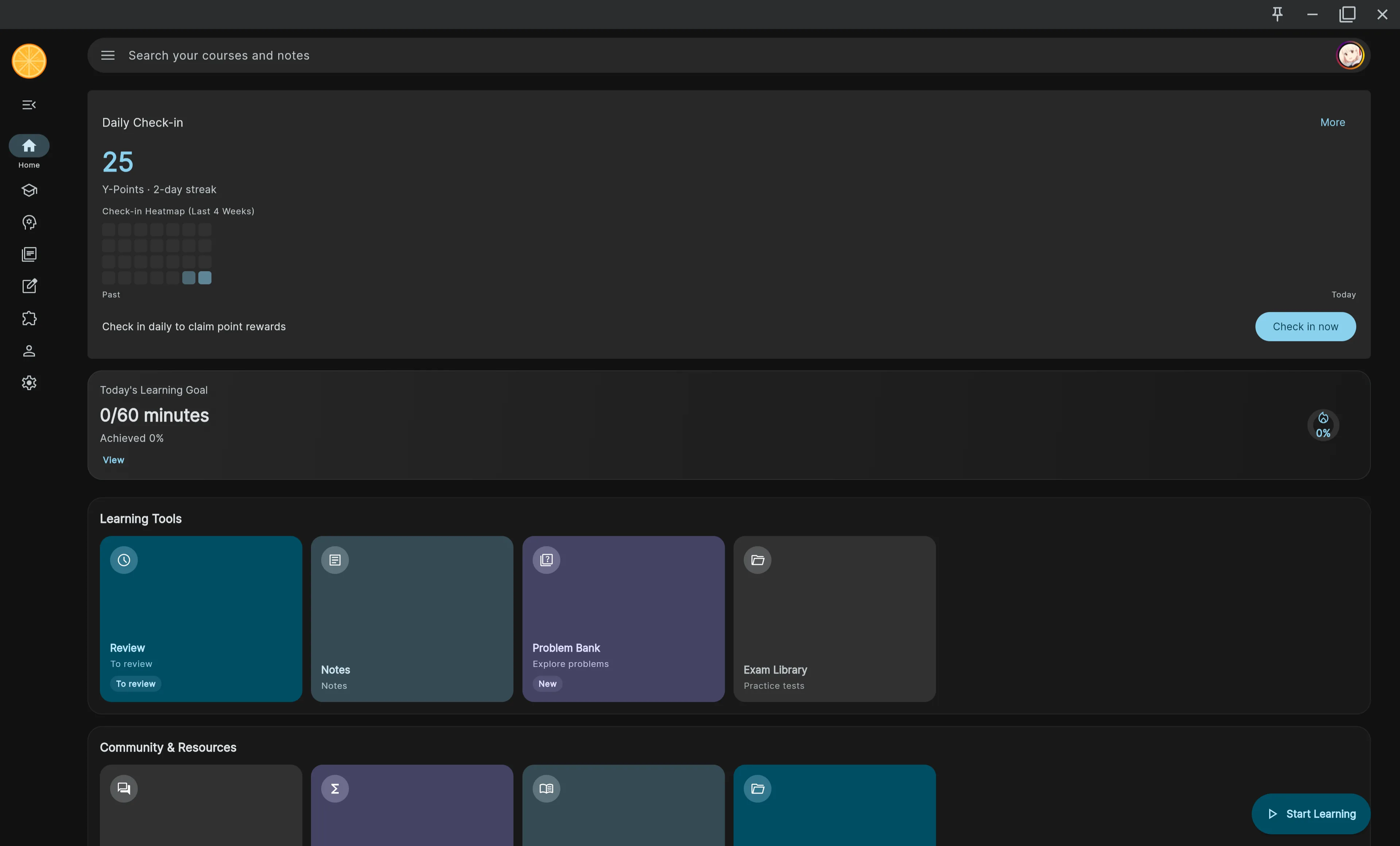Click the brain head sidebar icon

click(x=29, y=222)
